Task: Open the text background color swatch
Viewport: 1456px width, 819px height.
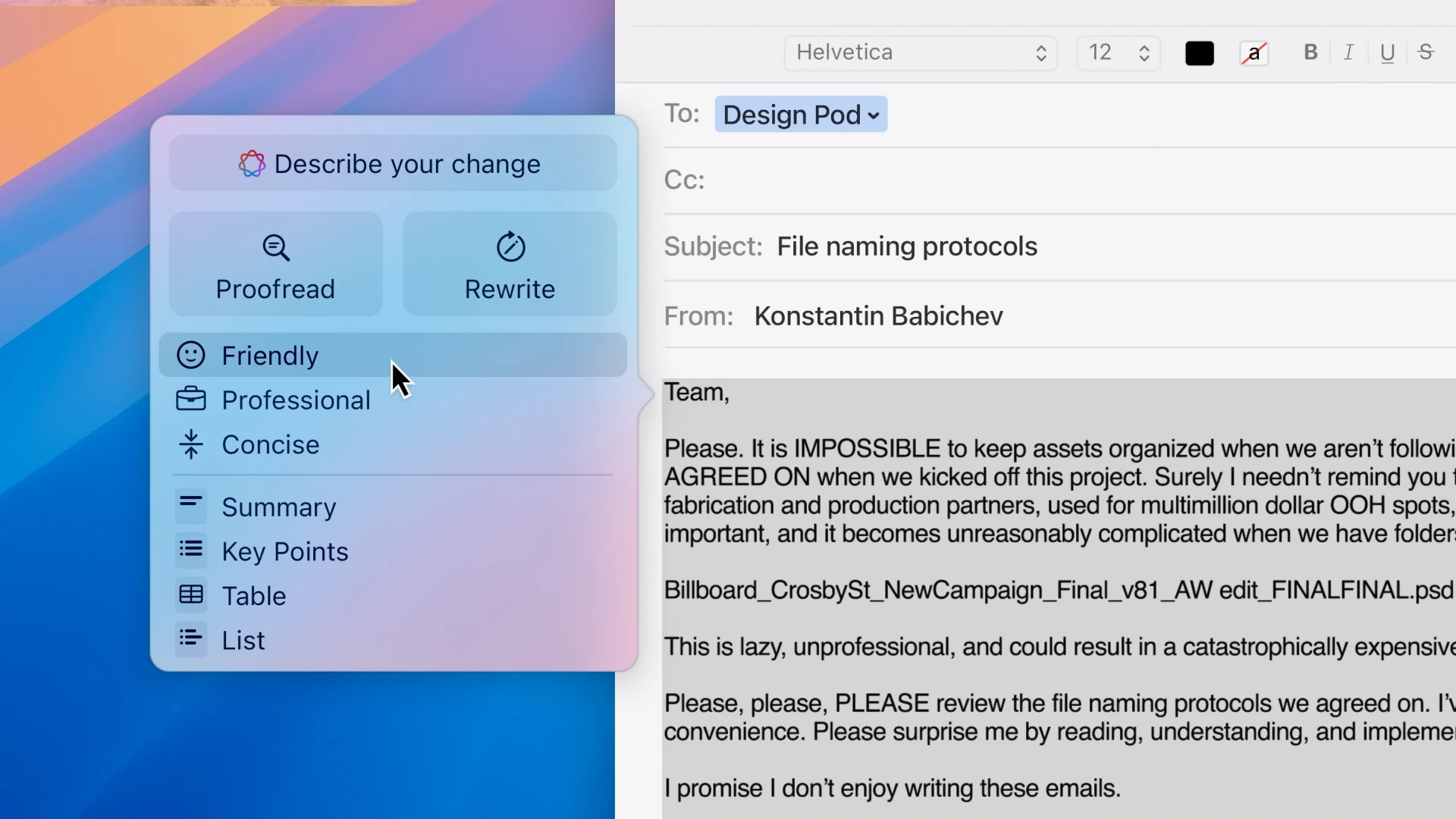Action: (1254, 53)
